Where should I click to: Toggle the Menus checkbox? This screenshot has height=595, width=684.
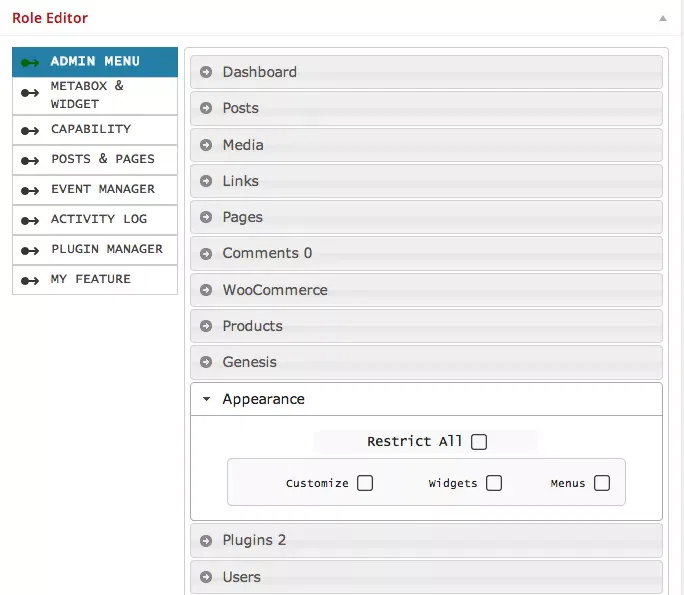tap(602, 483)
